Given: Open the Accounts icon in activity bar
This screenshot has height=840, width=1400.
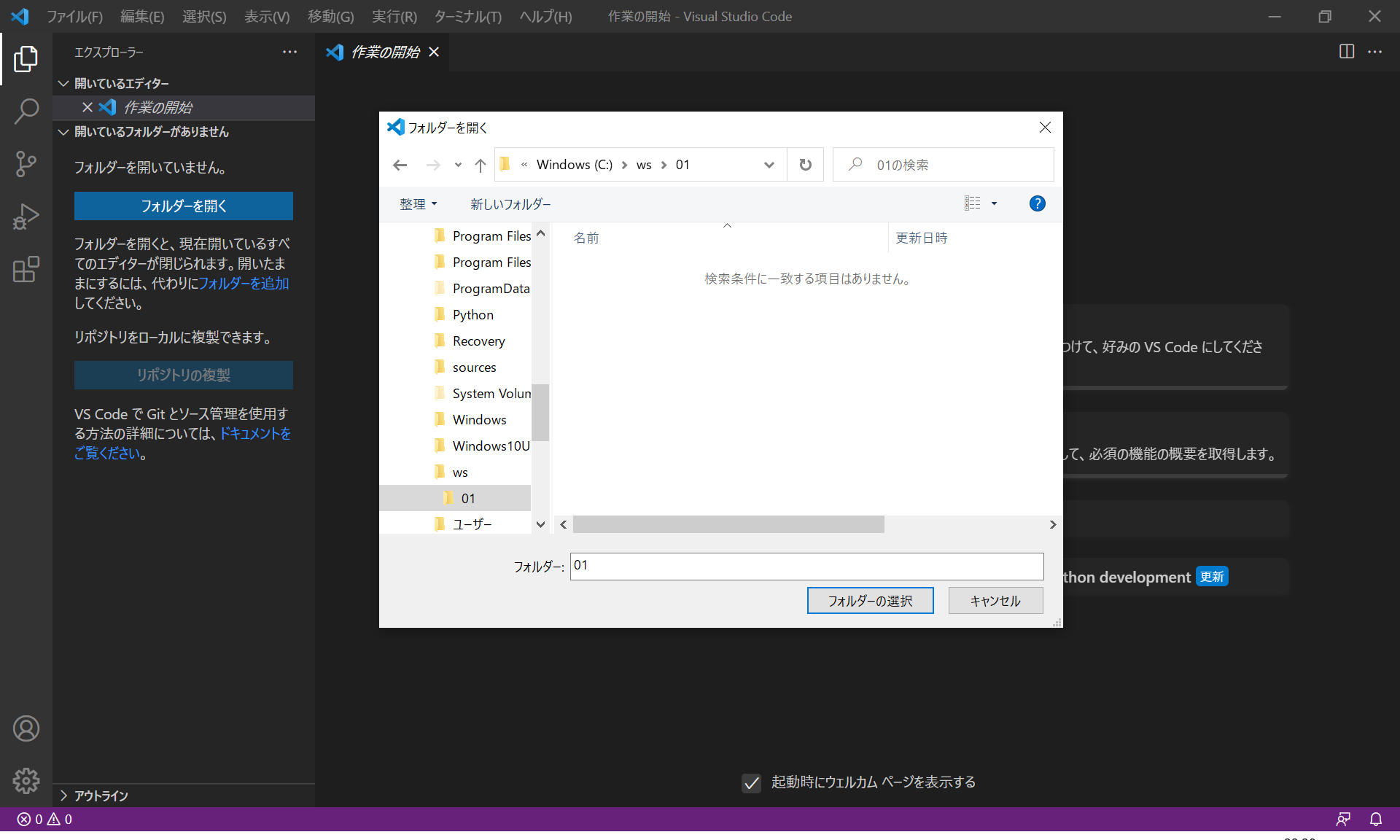Looking at the screenshot, I should pos(26,728).
